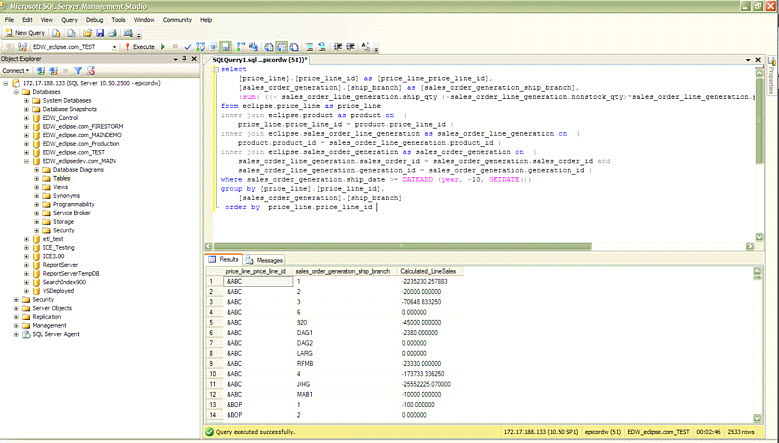Image resolution: width=779 pixels, height=443 pixels.
Task: Select the SQL Server Agent node
Action: coord(56,334)
